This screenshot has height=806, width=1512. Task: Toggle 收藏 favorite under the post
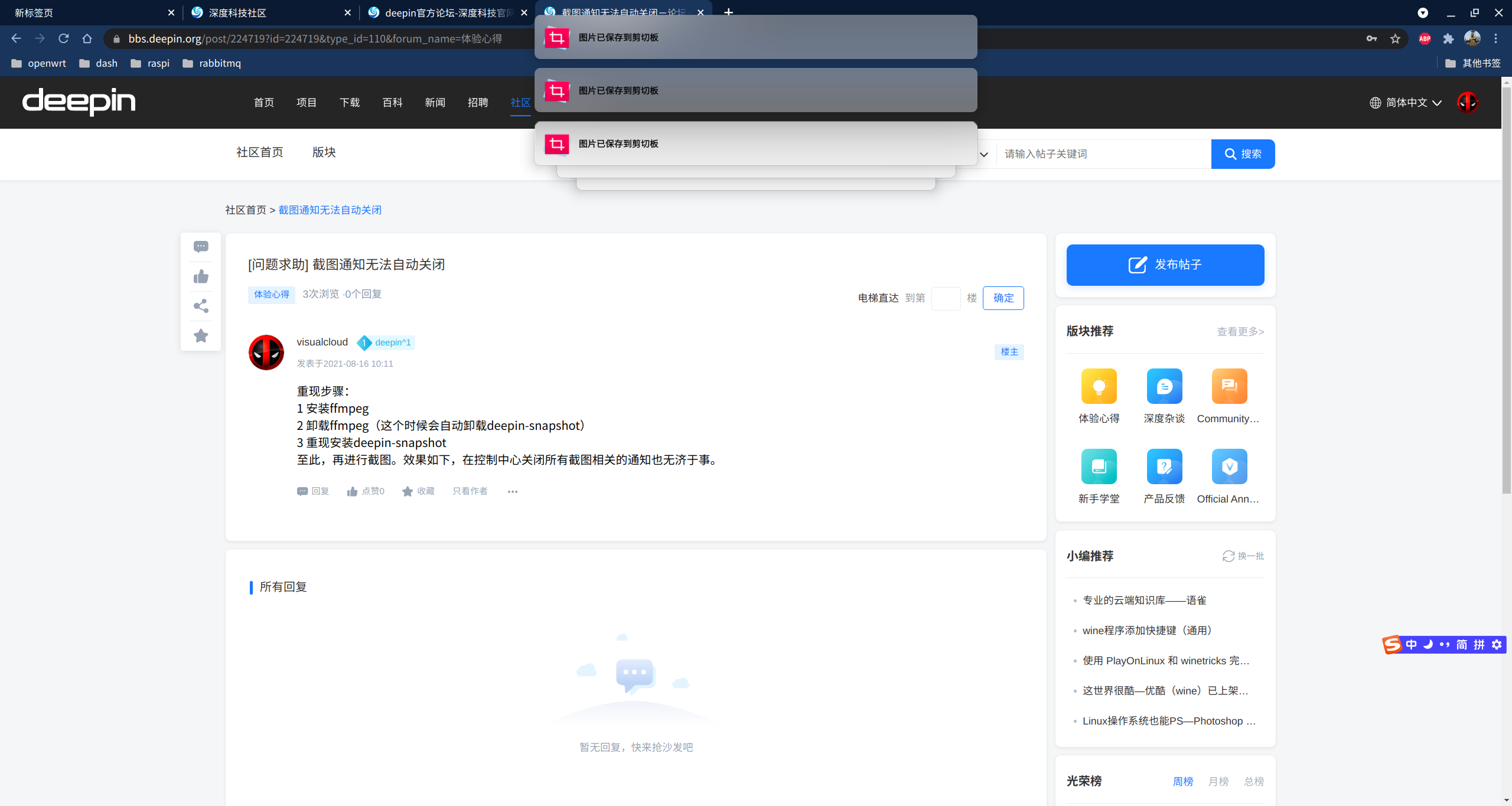coord(418,491)
